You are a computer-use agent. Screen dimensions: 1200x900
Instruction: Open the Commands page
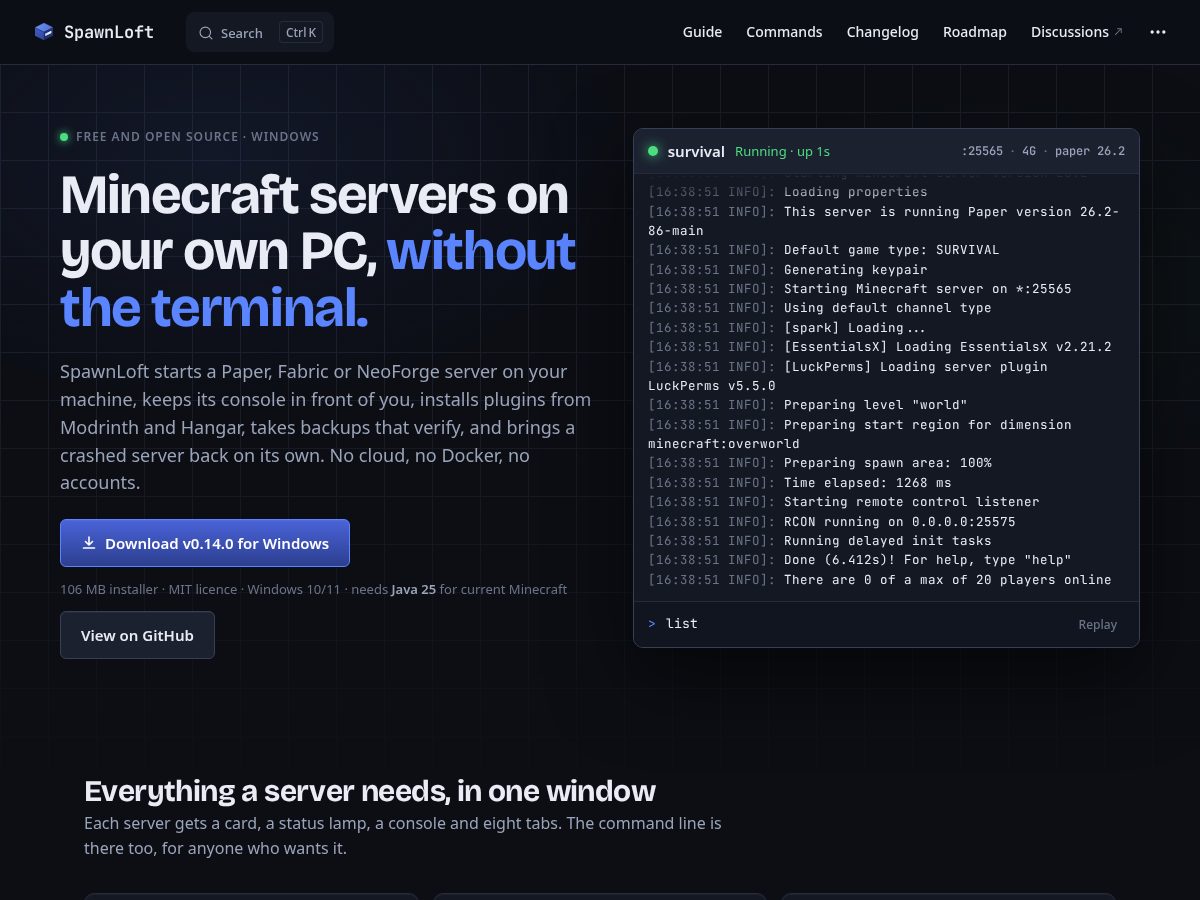(784, 32)
